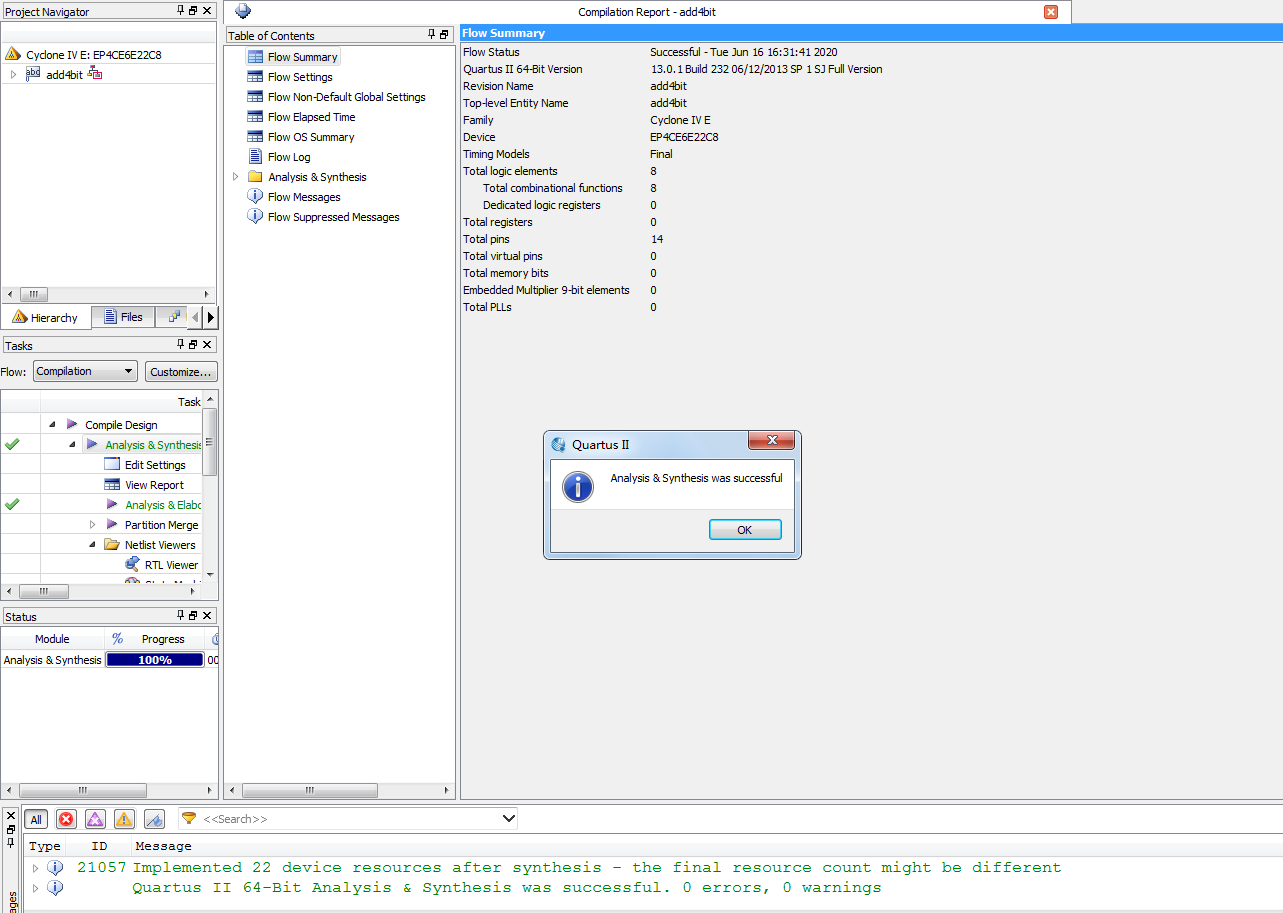Screen dimensions: 1283x913
Task: Click the Flow Log document icon
Action: [x=255, y=157]
